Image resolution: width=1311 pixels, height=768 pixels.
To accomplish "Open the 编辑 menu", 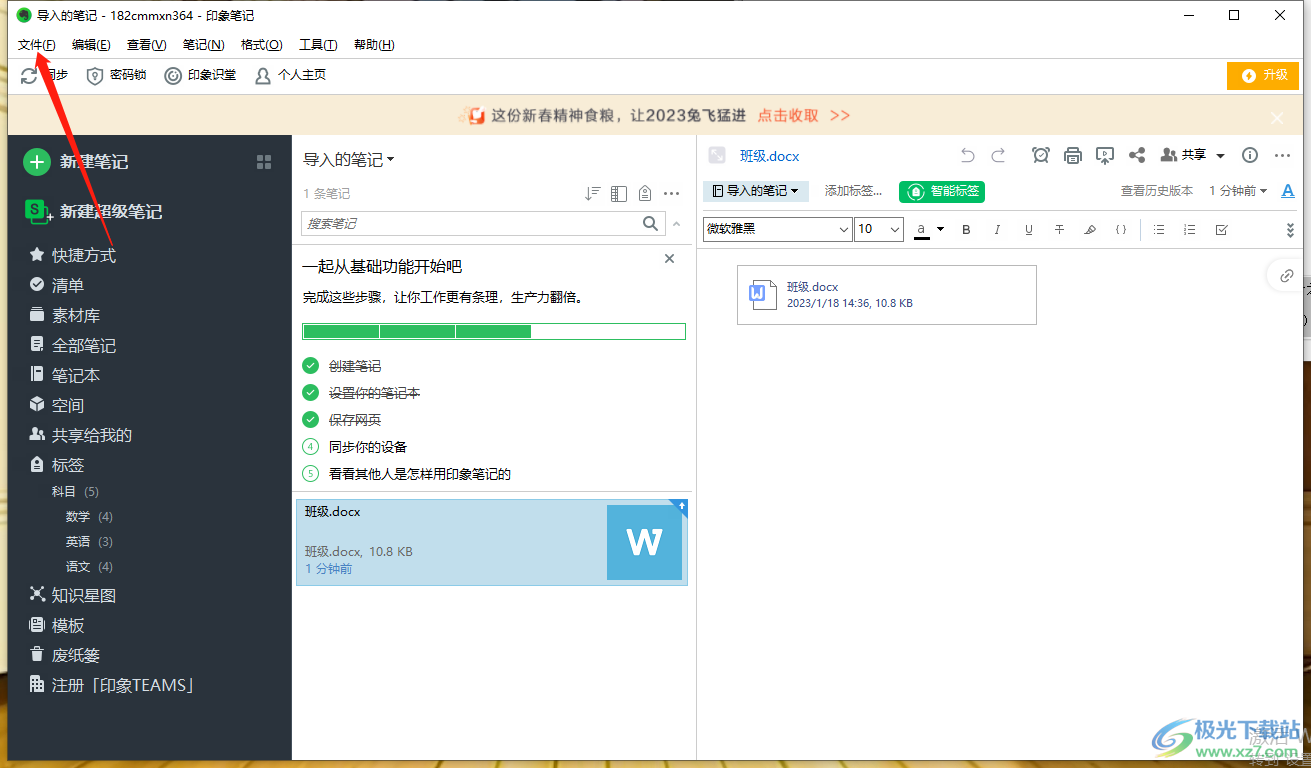I will (91, 45).
